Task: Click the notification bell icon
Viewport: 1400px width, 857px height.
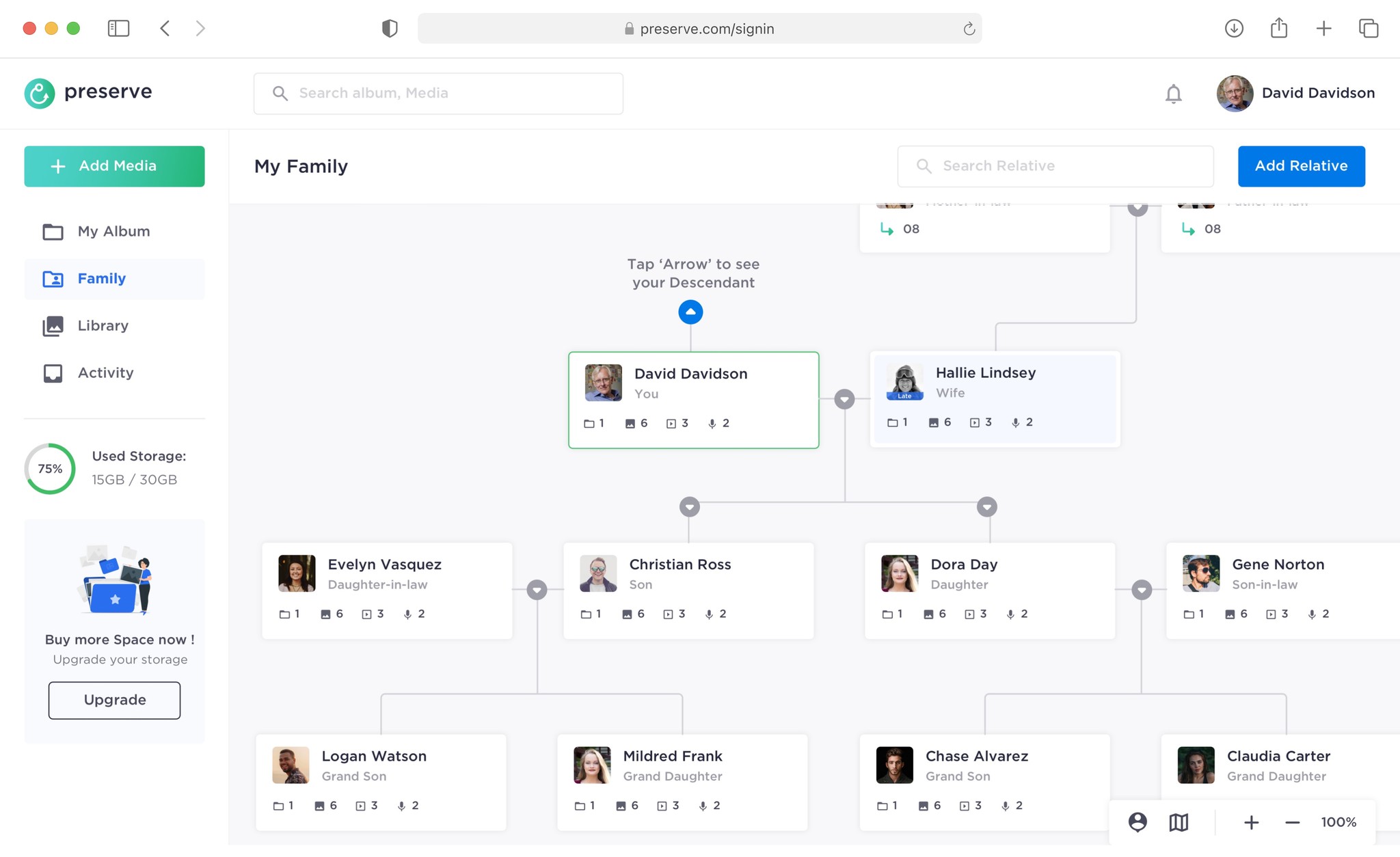Action: (x=1173, y=94)
